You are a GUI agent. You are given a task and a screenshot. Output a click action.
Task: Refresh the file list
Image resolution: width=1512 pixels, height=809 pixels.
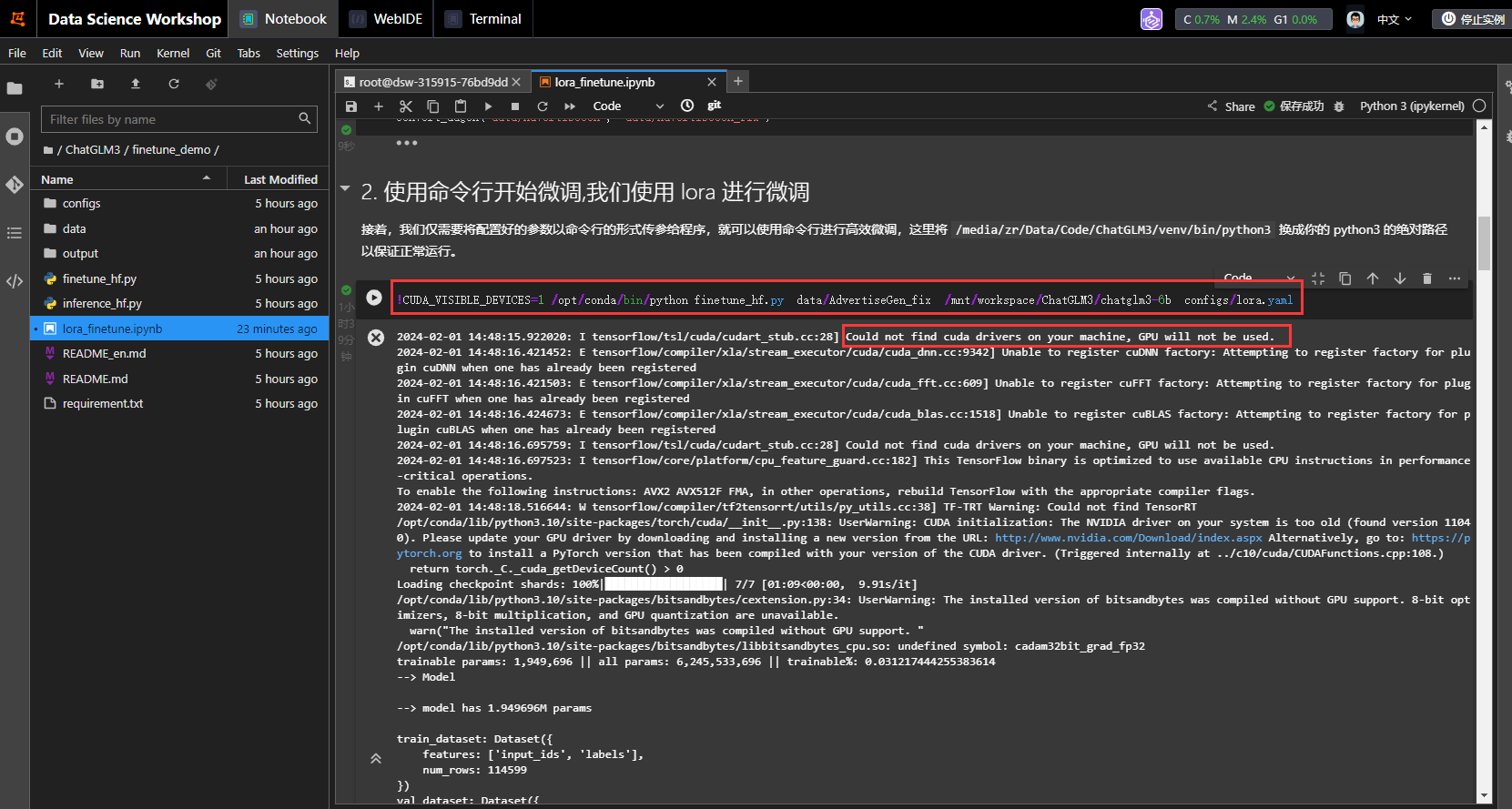pyautogui.click(x=174, y=84)
